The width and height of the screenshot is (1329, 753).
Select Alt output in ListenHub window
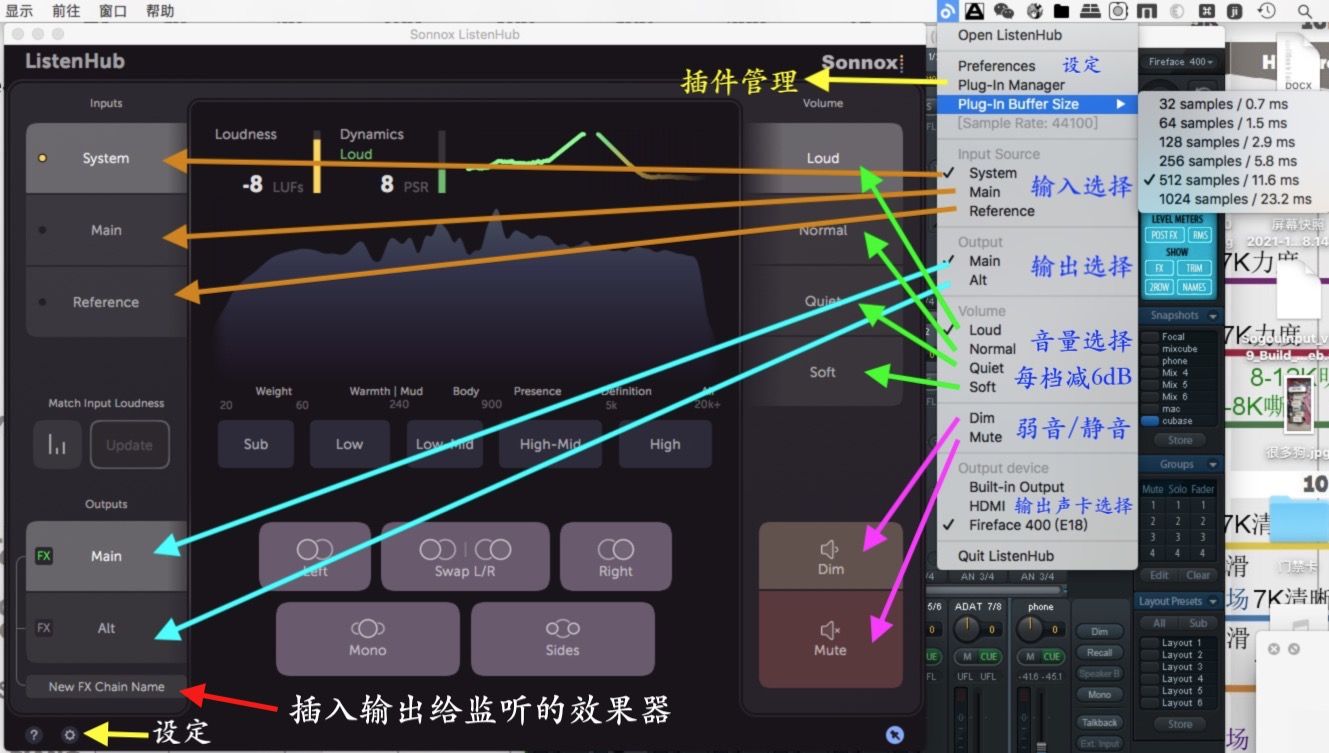click(106, 628)
